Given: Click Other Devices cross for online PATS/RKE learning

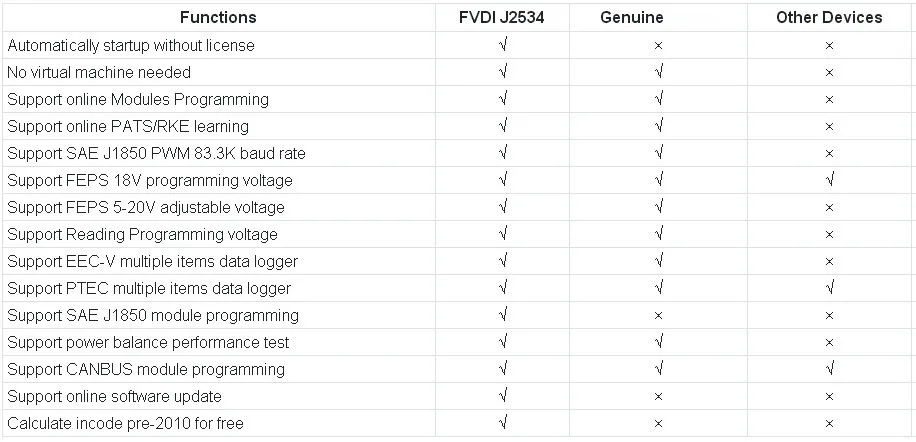Looking at the screenshot, I should [829, 127].
